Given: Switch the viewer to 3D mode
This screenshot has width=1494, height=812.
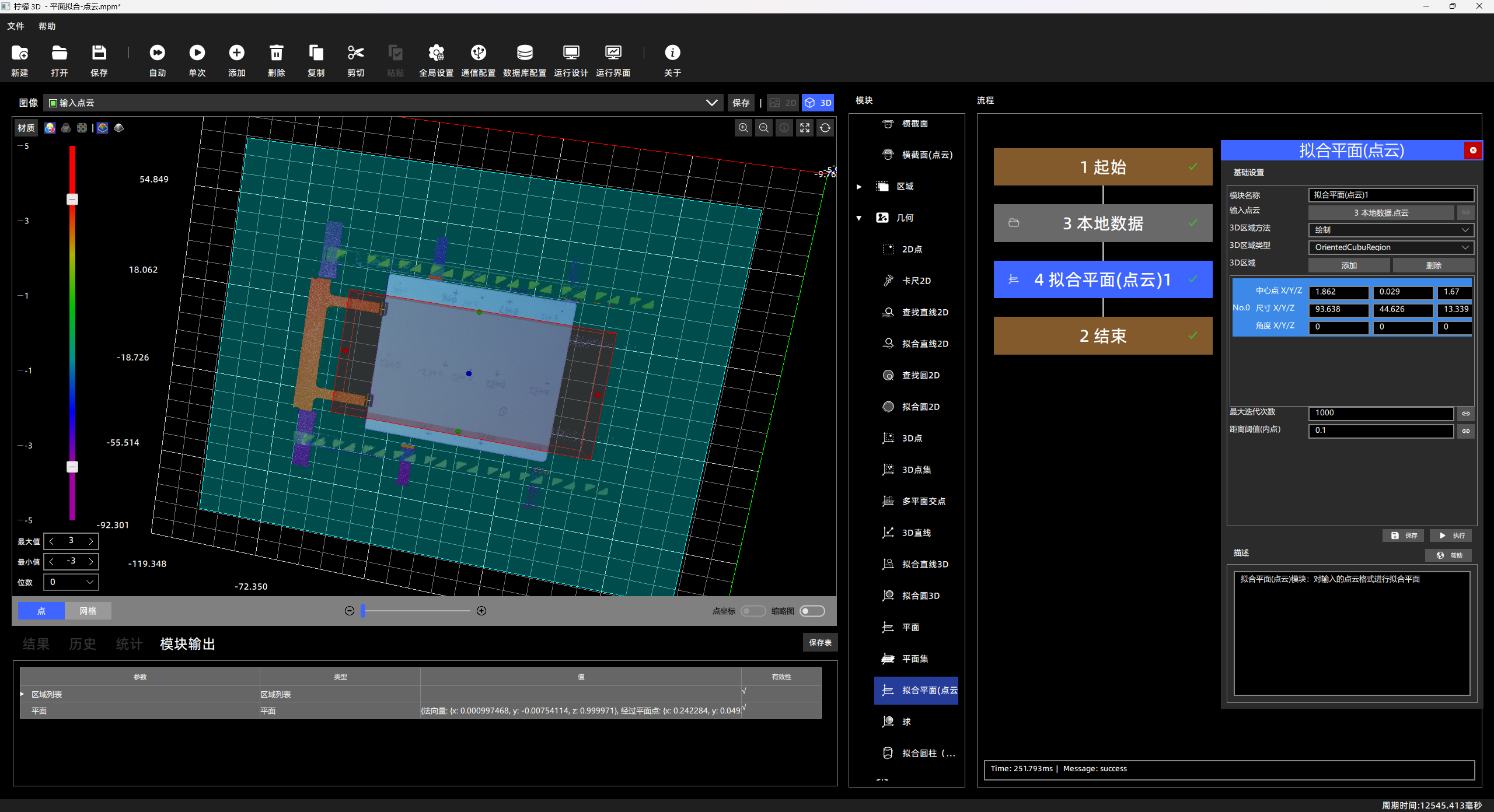Looking at the screenshot, I should pos(818,103).
